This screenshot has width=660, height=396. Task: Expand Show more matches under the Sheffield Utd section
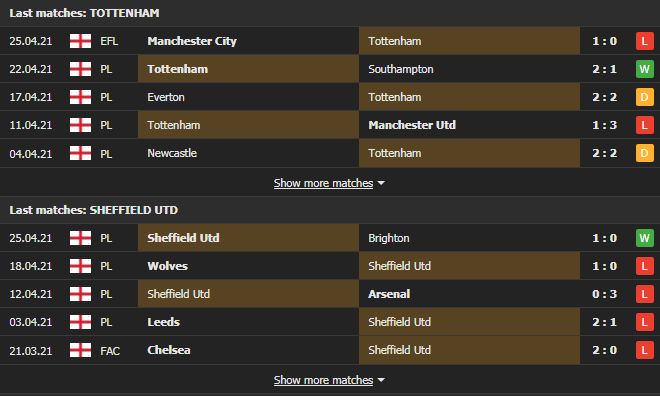[x=323, y=380]
